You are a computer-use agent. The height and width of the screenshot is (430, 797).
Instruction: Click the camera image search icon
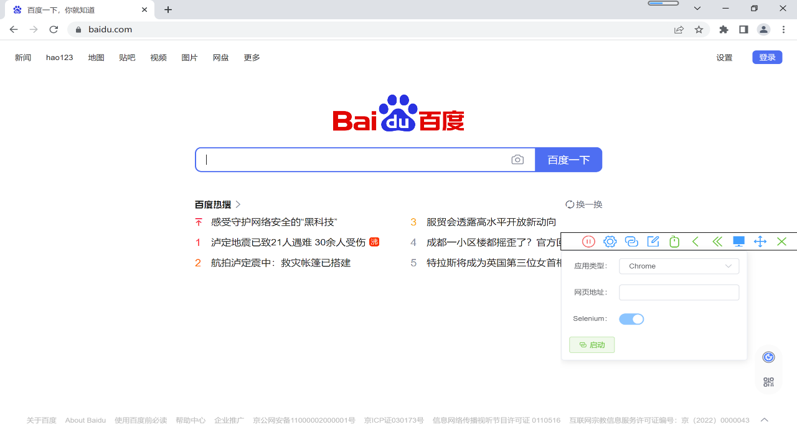pos(517,160)
